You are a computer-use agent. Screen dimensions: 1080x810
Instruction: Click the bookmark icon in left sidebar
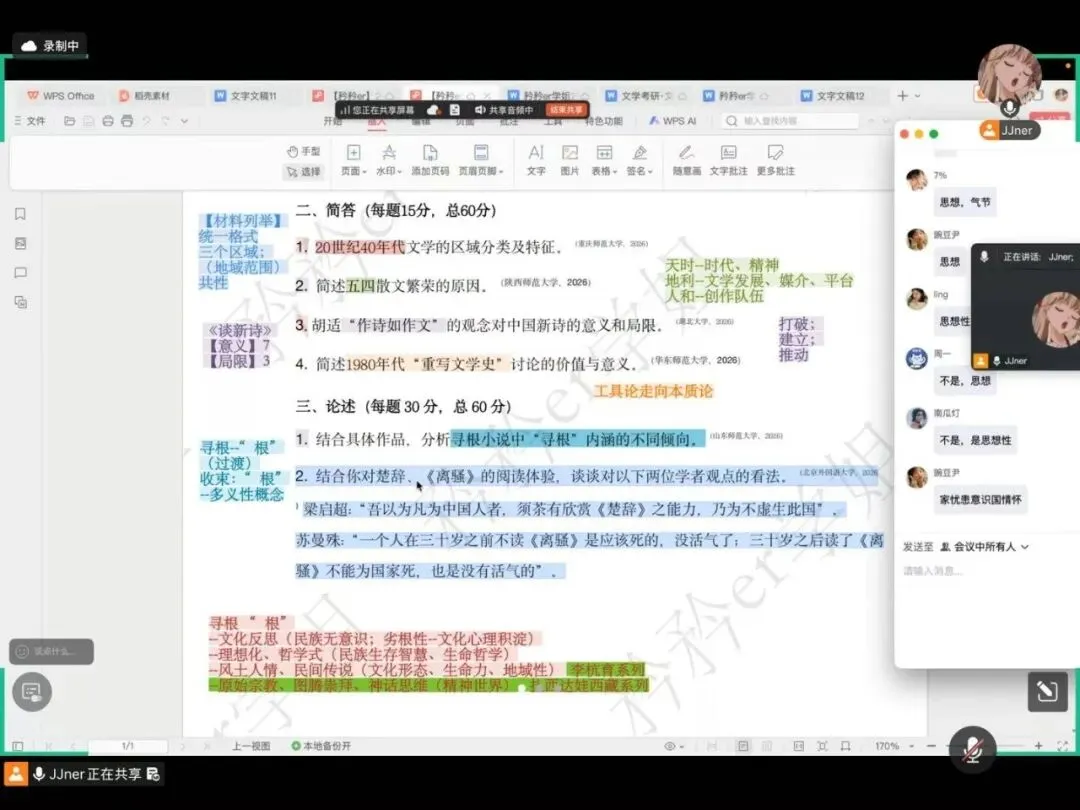[x=21, y=214]
